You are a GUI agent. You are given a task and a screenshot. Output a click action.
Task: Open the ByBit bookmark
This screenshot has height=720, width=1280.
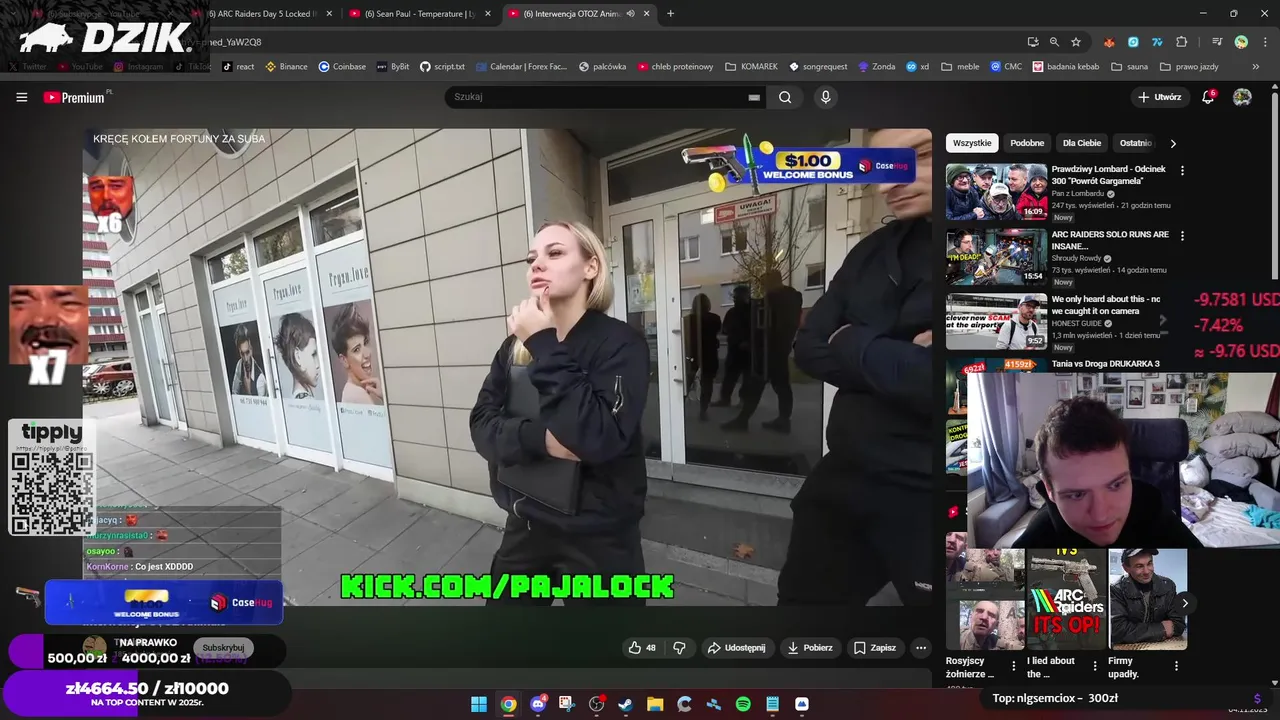click(x=393, y=67)
